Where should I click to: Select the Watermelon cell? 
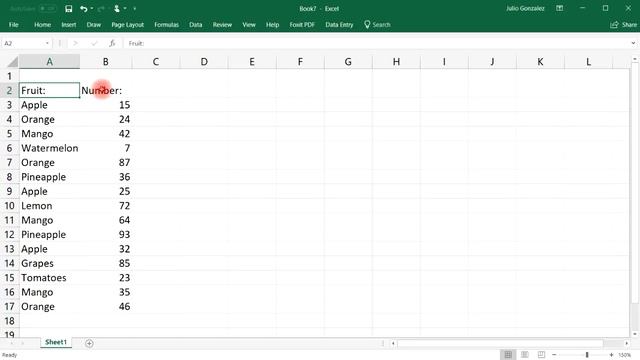(49, 148)
